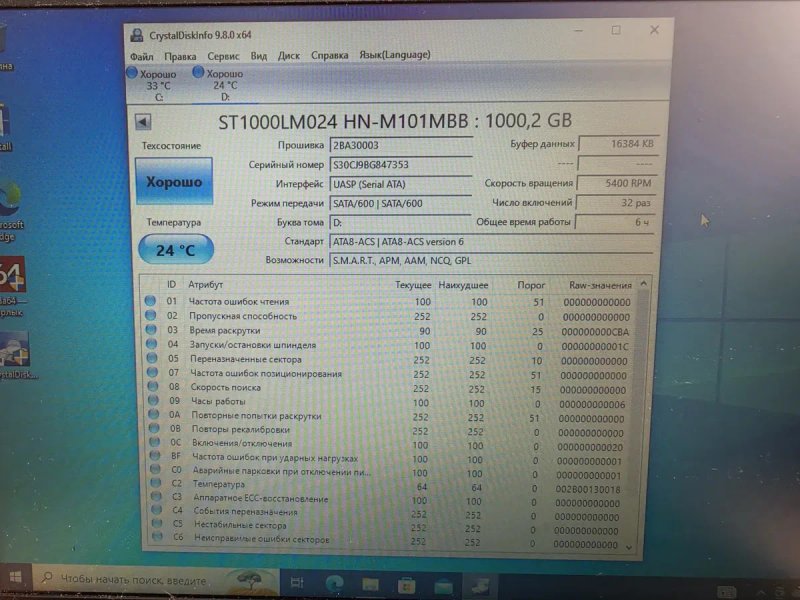Image resolution: width=800 pixels, height=600 pixels.
Task: Click the status icon for attribute 02
Action: 151,315
